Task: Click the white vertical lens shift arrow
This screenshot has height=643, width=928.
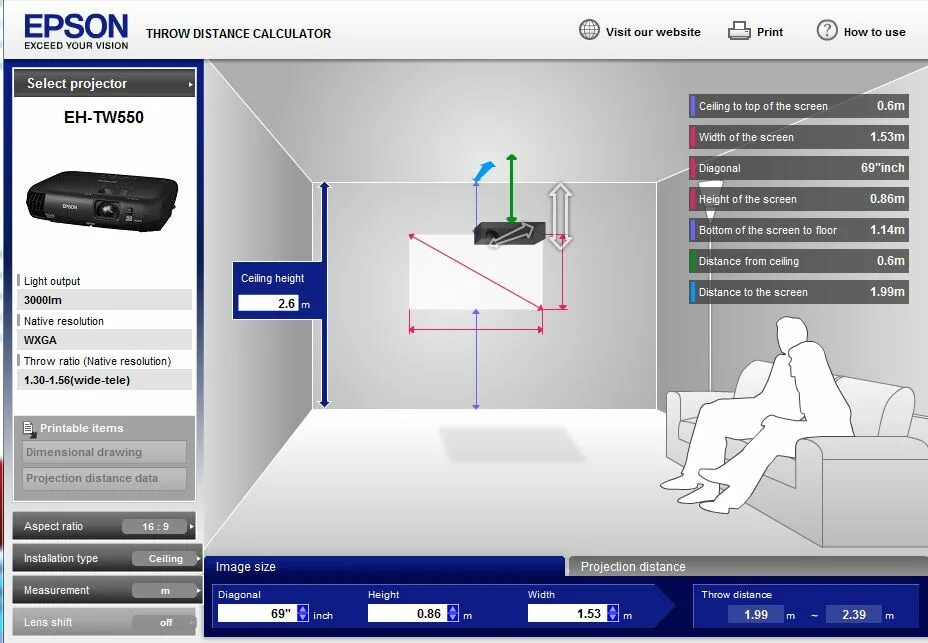Action: [560, 216]
